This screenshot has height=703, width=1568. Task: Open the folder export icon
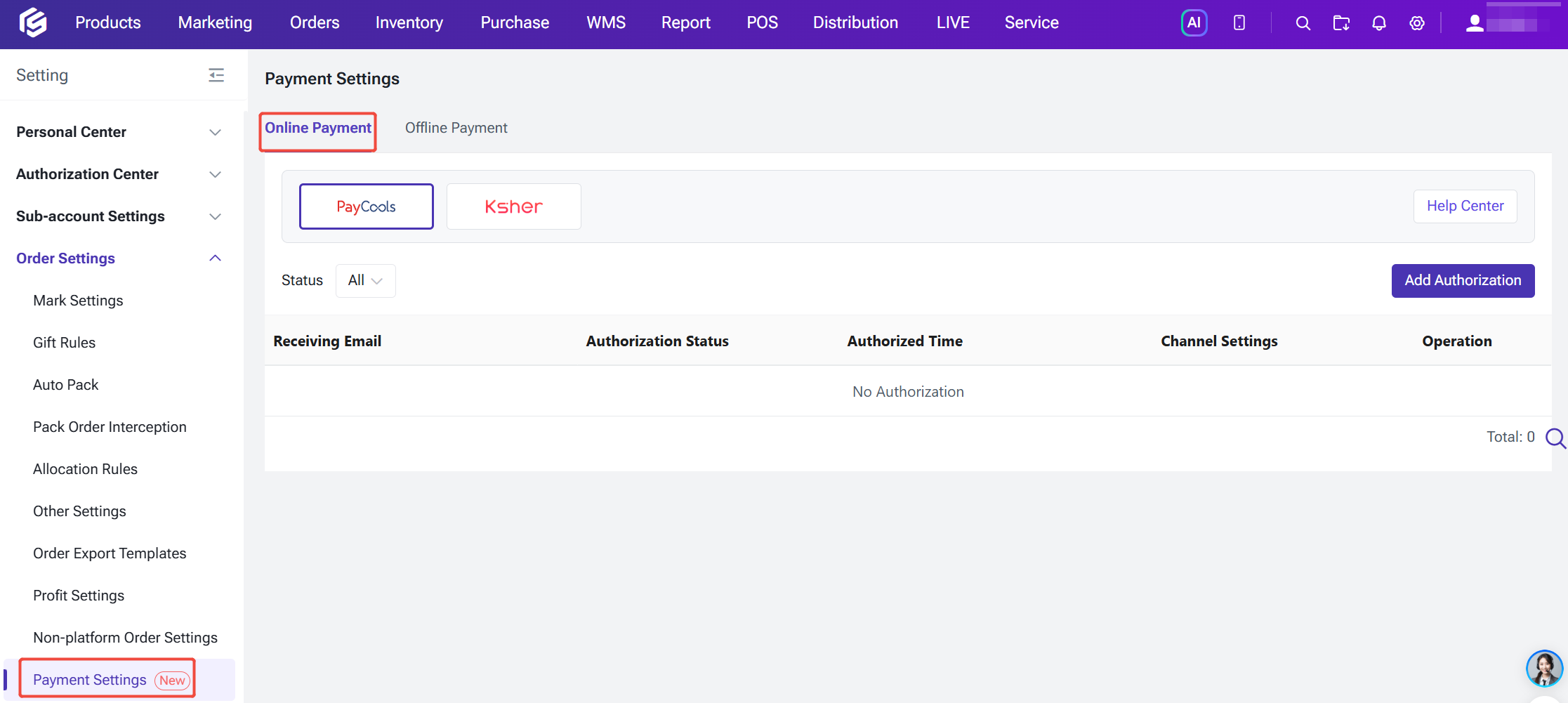point(1341,23)
